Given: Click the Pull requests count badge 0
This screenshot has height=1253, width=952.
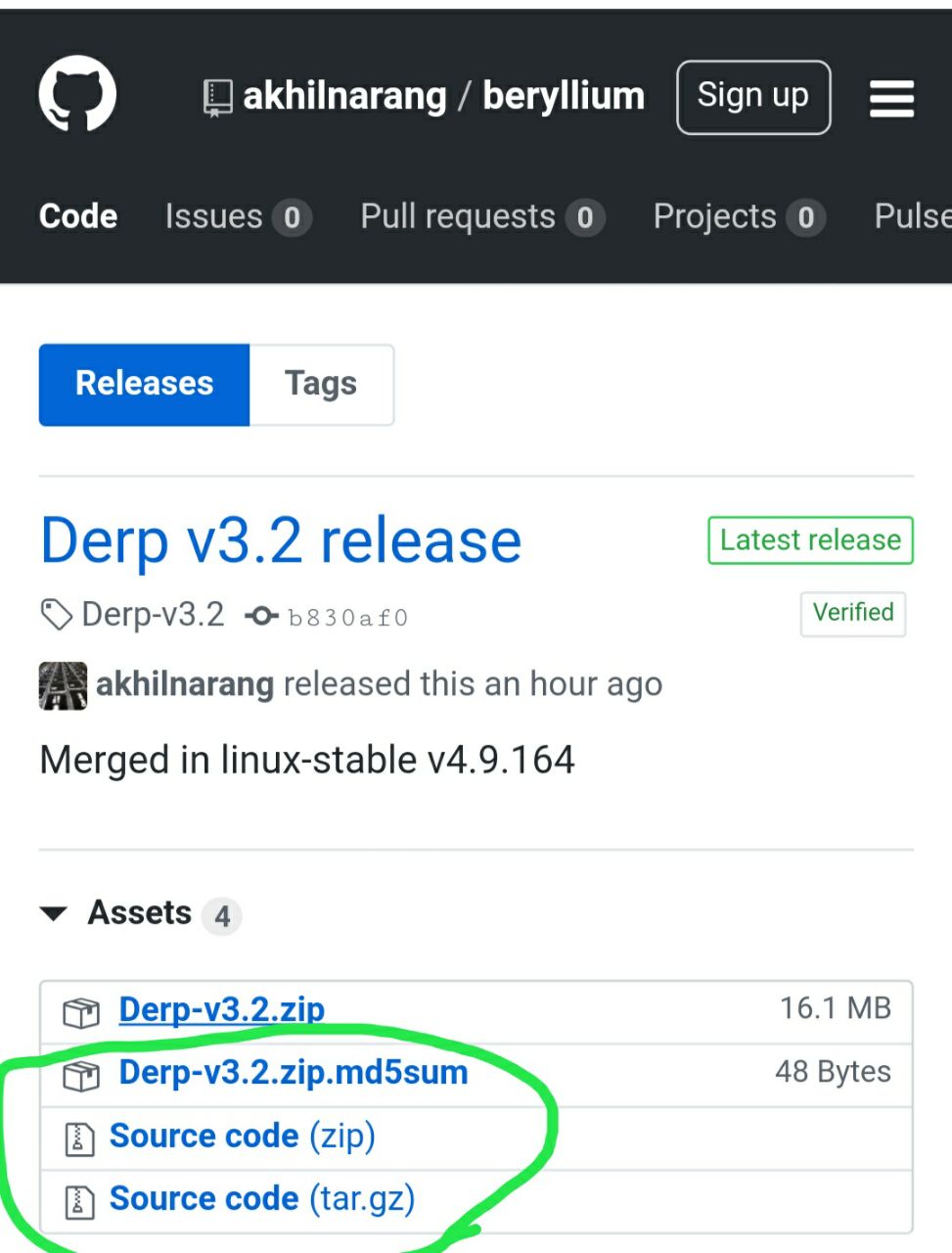Looking at the screenshot, I should pyautogui.click(x=585, y=217).
